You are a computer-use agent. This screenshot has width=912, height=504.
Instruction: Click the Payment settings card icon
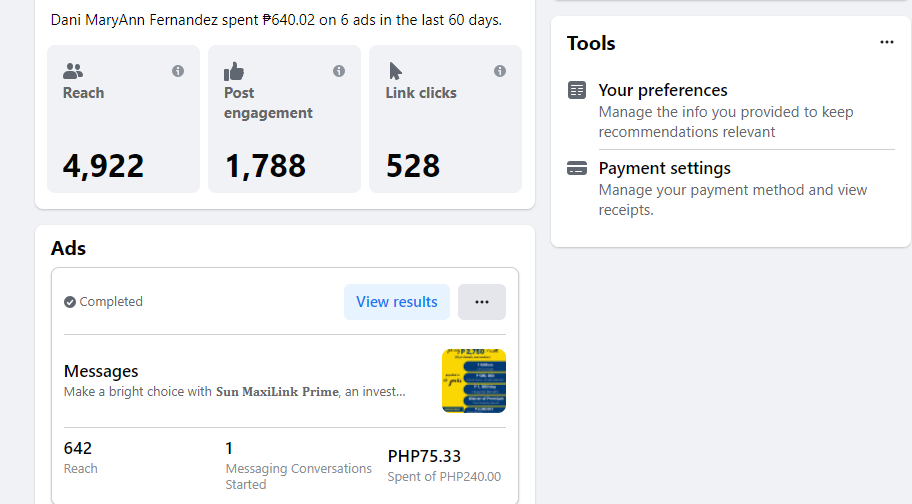[577, 168]
